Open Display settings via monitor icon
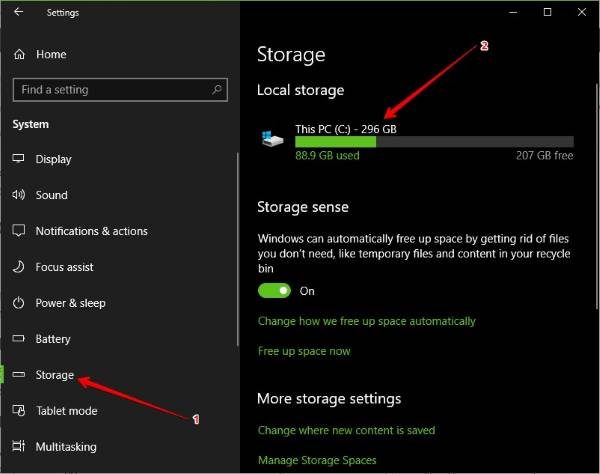 click(x=19, y=159)
